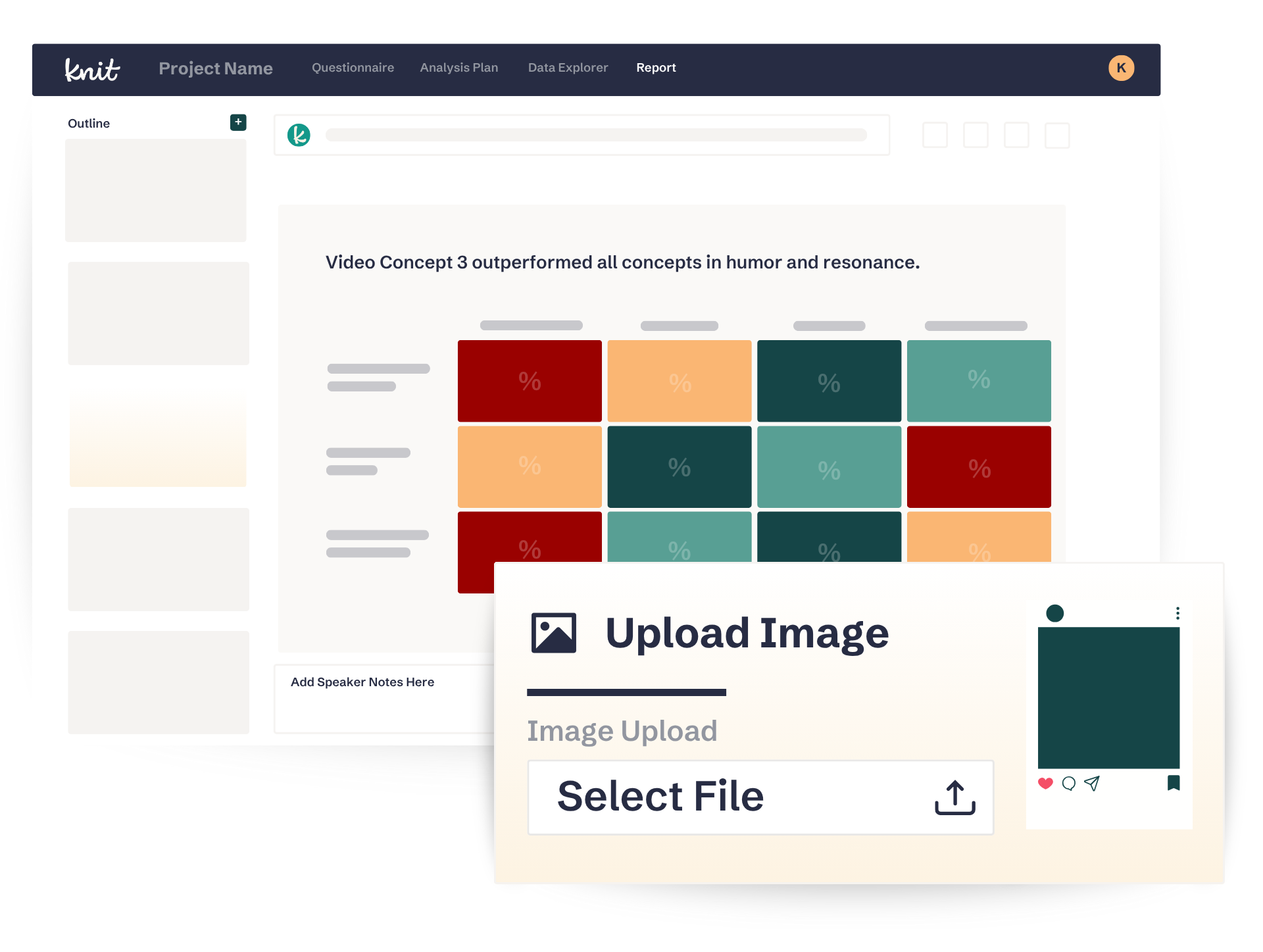Click the paper plane share icon
Viewport: 1263px width, 952px height.
pos(1092,783)
